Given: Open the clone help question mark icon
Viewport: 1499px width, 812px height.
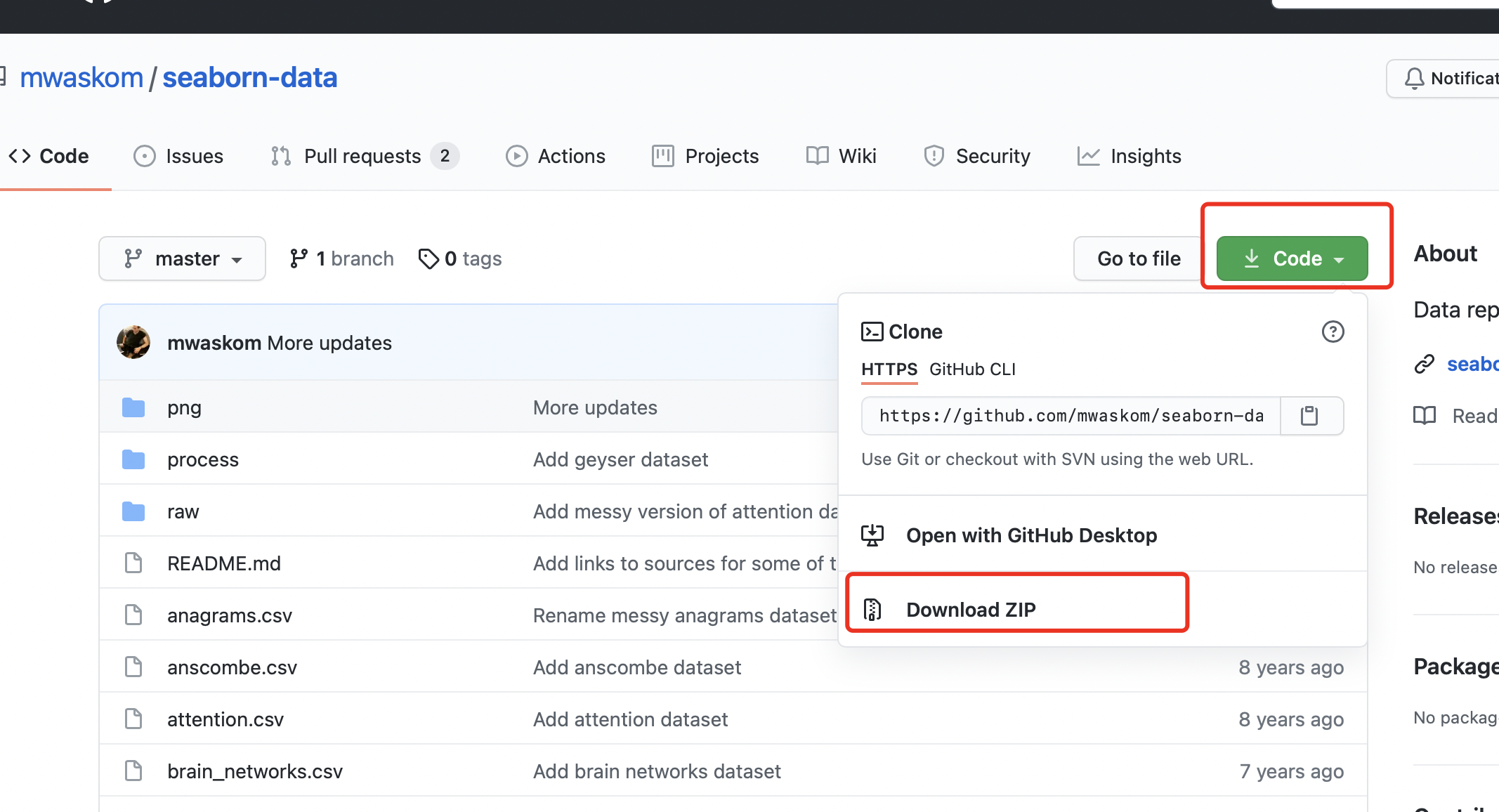Looking at the screenshot, I should point(1333,332).
